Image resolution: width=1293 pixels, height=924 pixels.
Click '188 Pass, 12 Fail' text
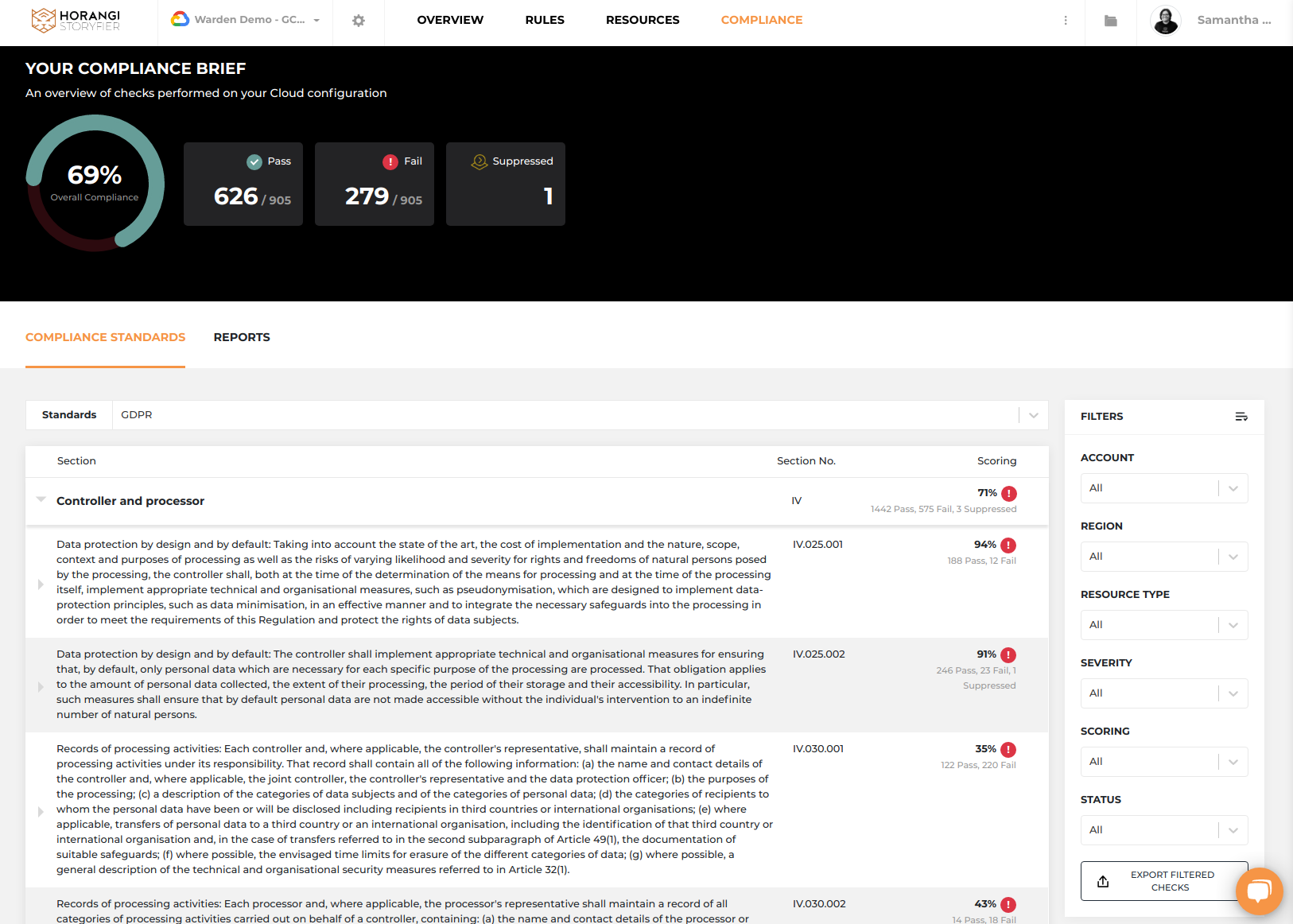coord(981,561)
